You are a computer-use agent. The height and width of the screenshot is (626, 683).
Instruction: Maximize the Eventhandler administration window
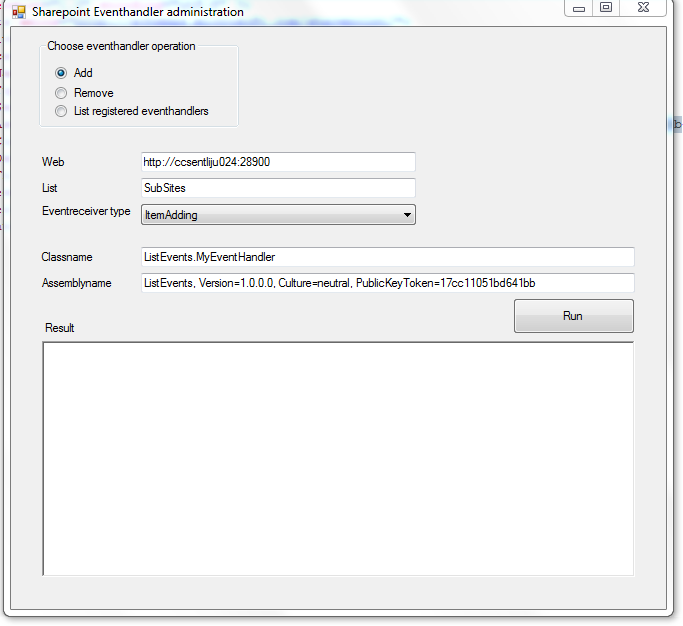[x=606, y=8]
